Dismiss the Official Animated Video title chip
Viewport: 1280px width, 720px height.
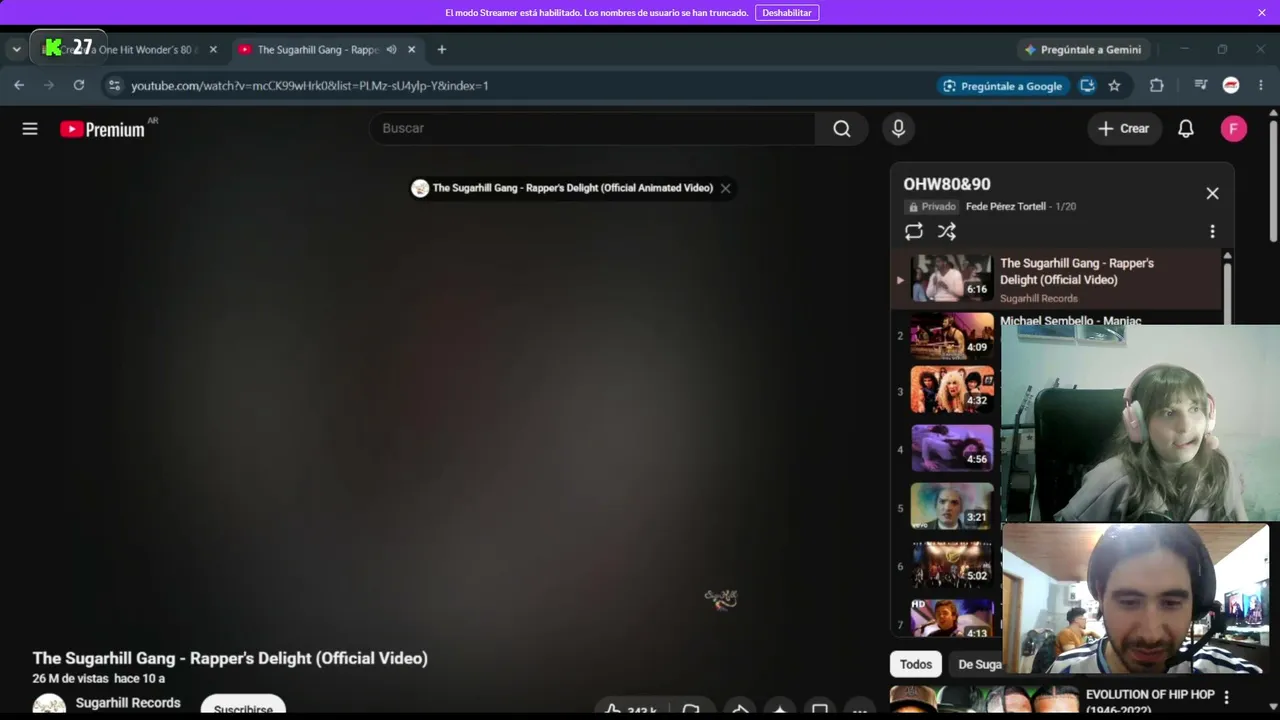tap(726, 188)
